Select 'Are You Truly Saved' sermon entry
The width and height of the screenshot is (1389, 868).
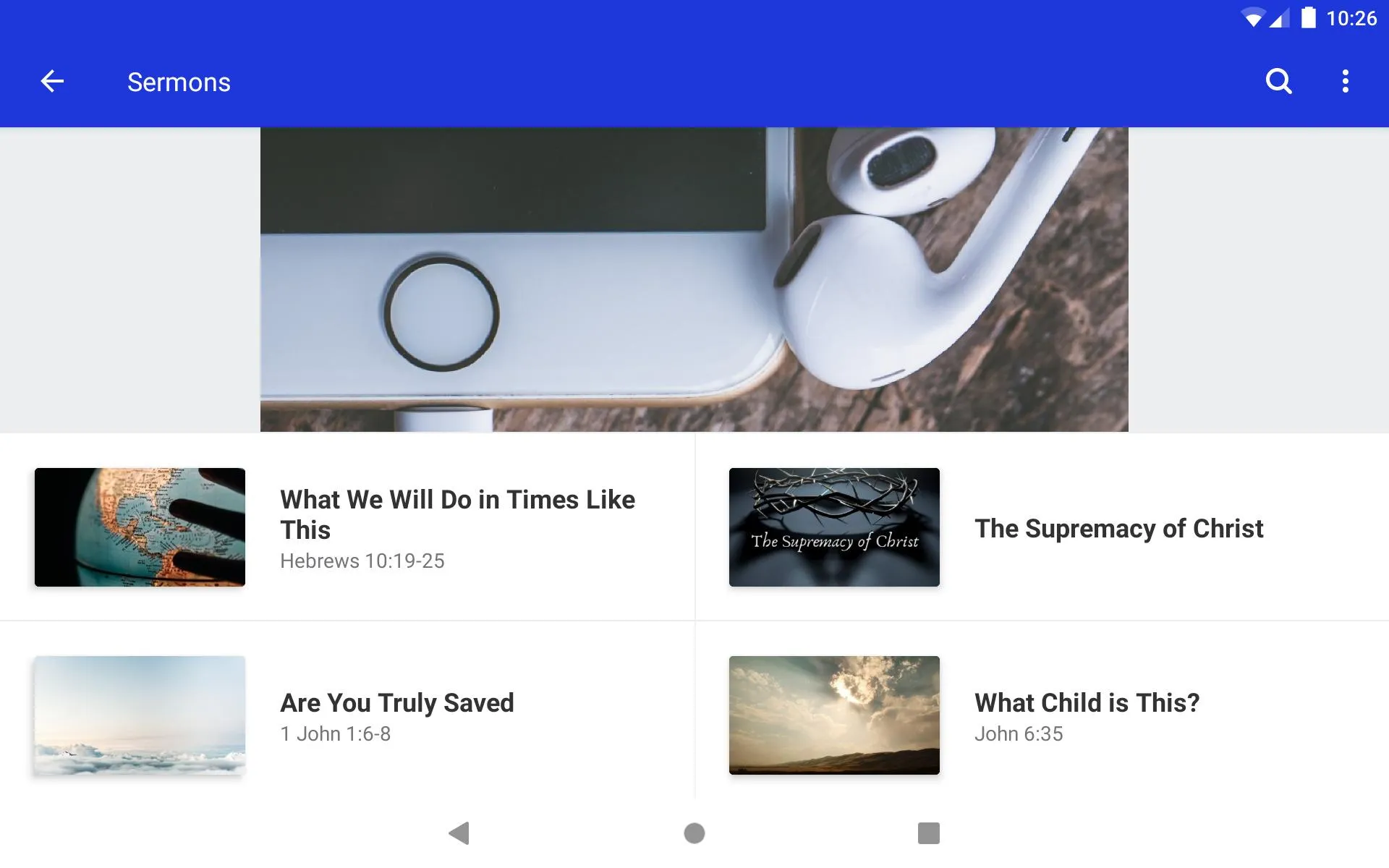(x=347, y=714)
